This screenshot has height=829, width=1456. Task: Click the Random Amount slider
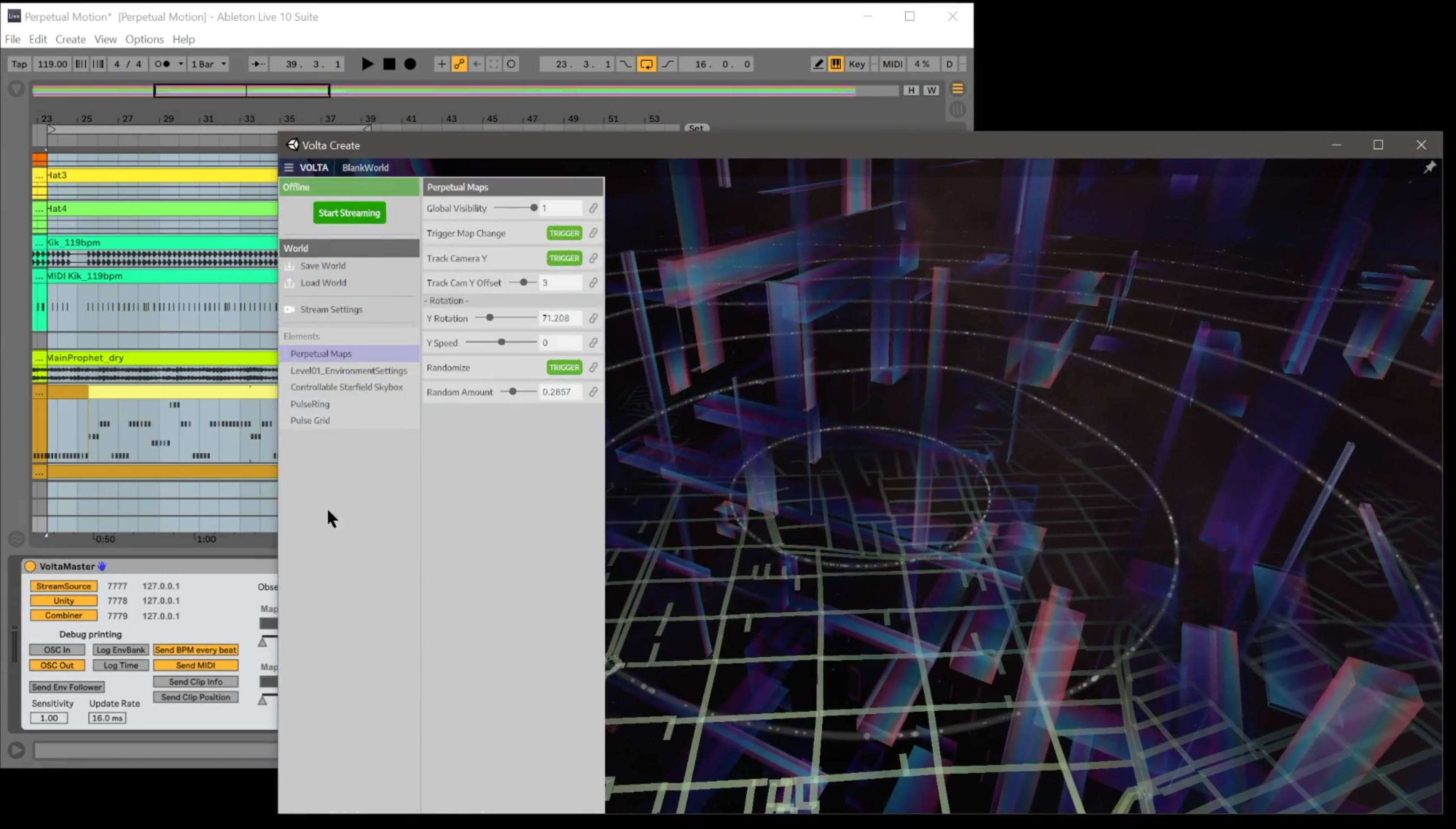[x=518, y=392]
